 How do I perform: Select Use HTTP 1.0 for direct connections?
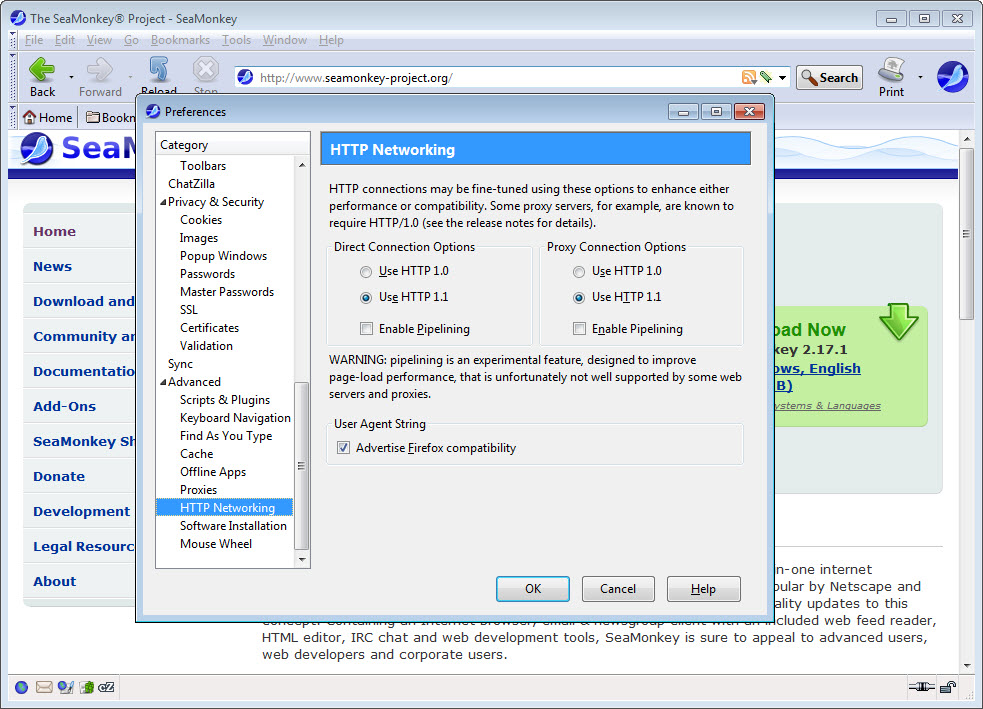click(365, 271)
